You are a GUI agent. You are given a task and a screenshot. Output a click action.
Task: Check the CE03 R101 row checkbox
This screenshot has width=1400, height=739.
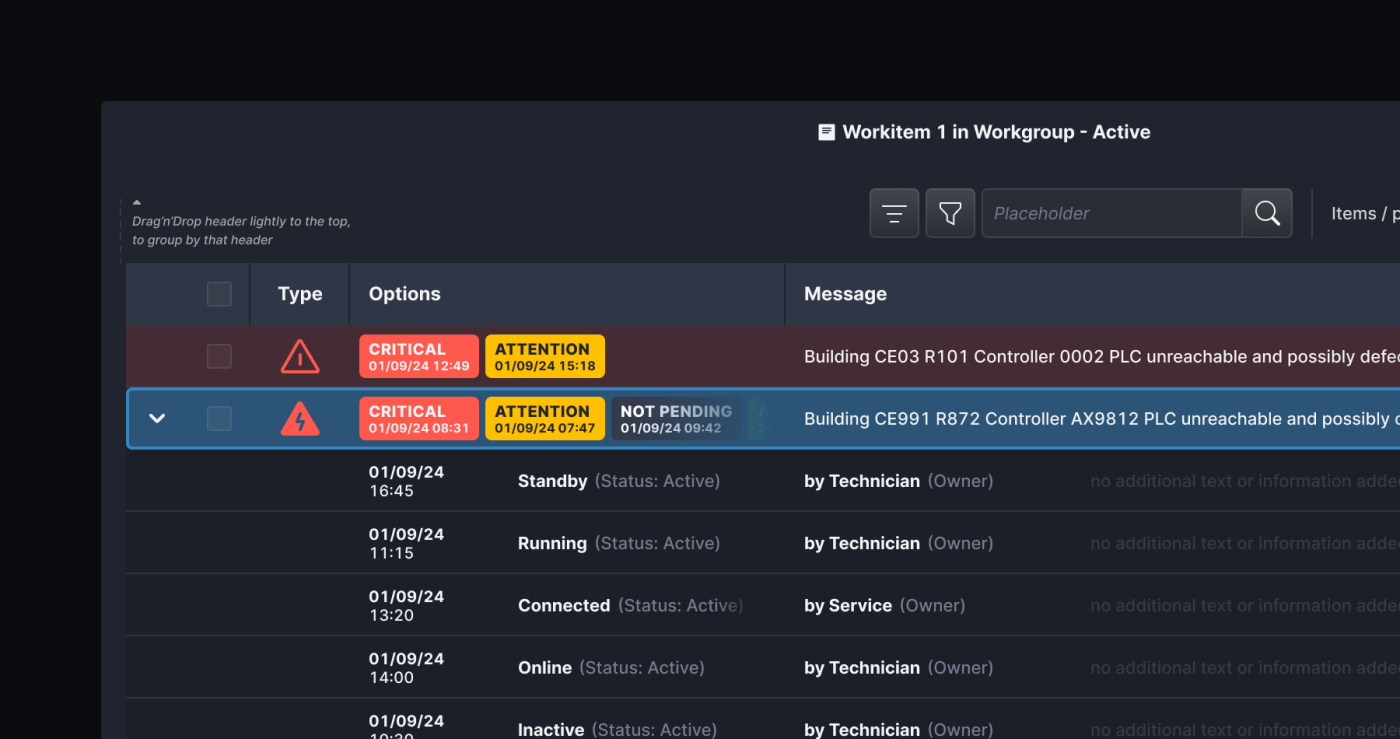[x=219, y=357]
